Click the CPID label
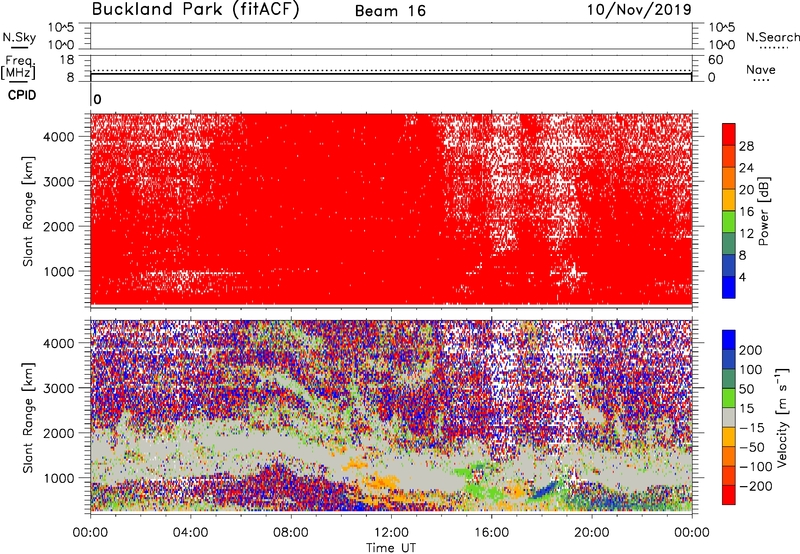Image resolution: width=800 pixels, height=554 pixels. coord(22,95)
